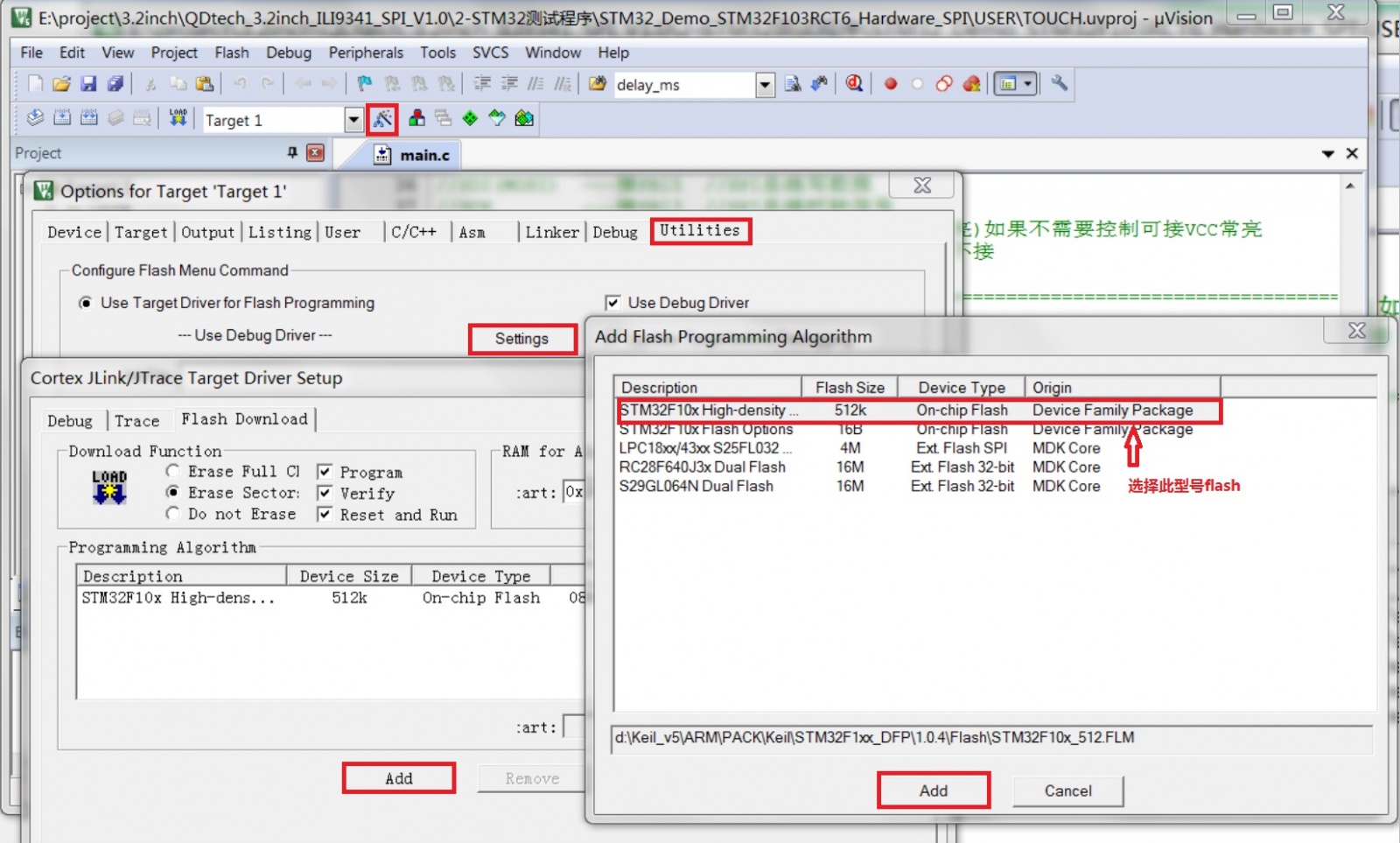Expand the editor tab list arrow

pyautogui.click(x=1327, y=154)
